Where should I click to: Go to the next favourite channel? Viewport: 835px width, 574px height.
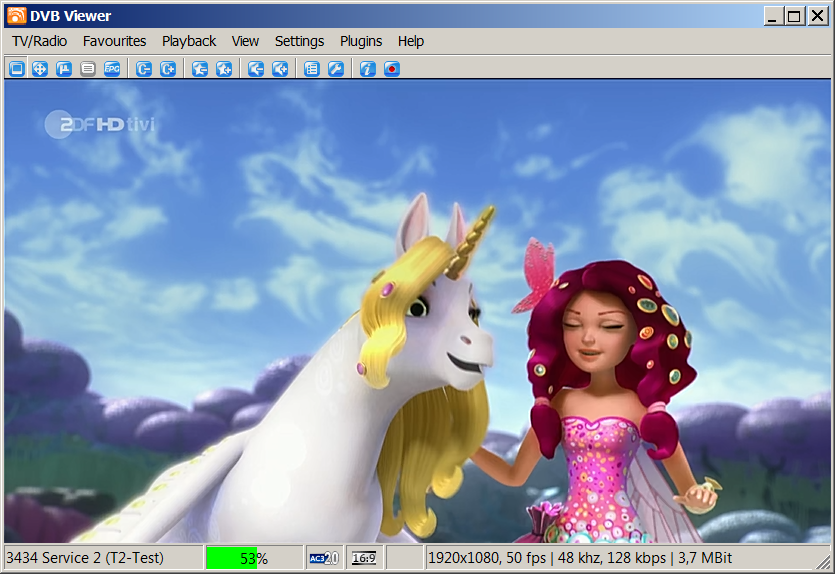coord(224,69)
